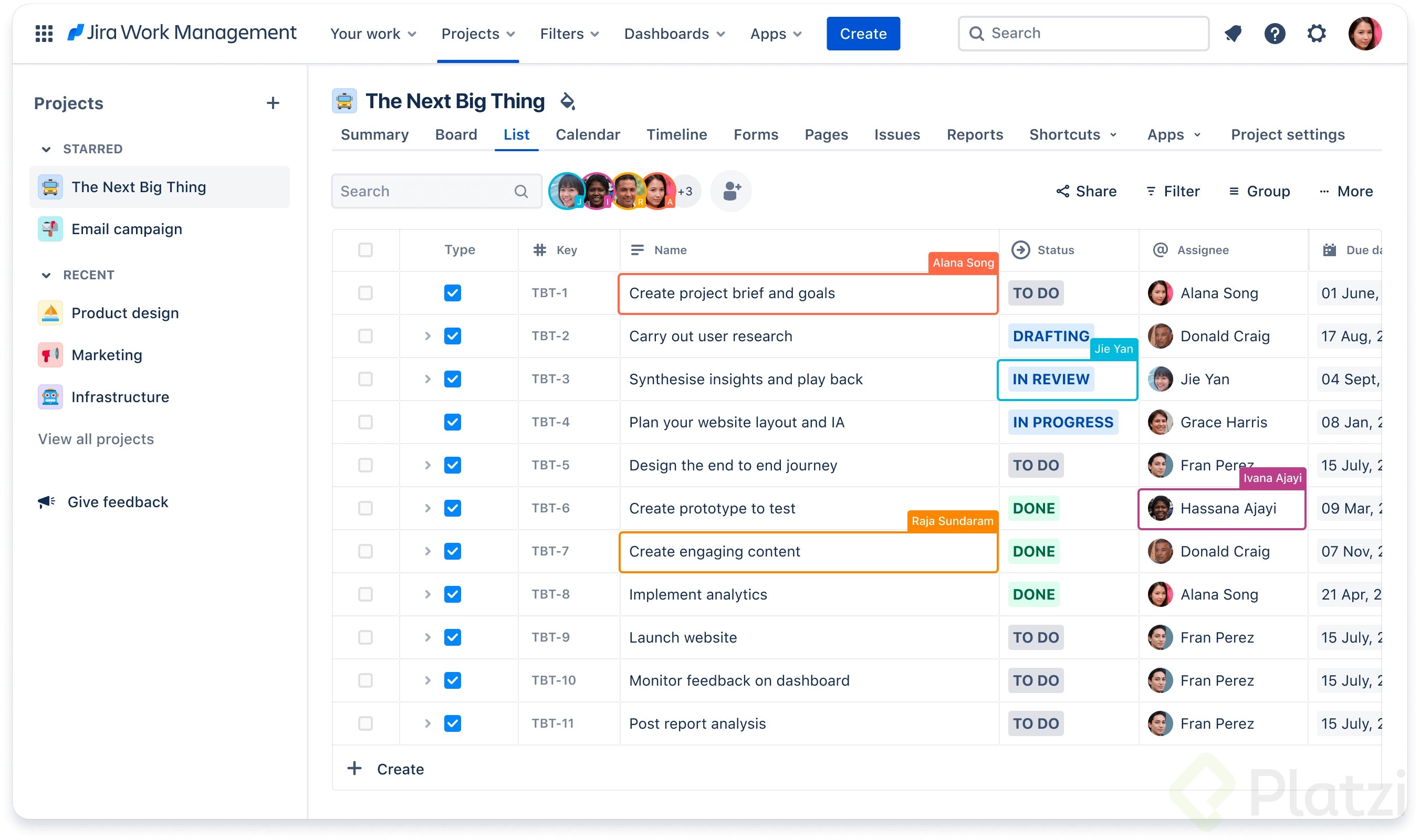Open the settings gear icon

(1316, 34)
